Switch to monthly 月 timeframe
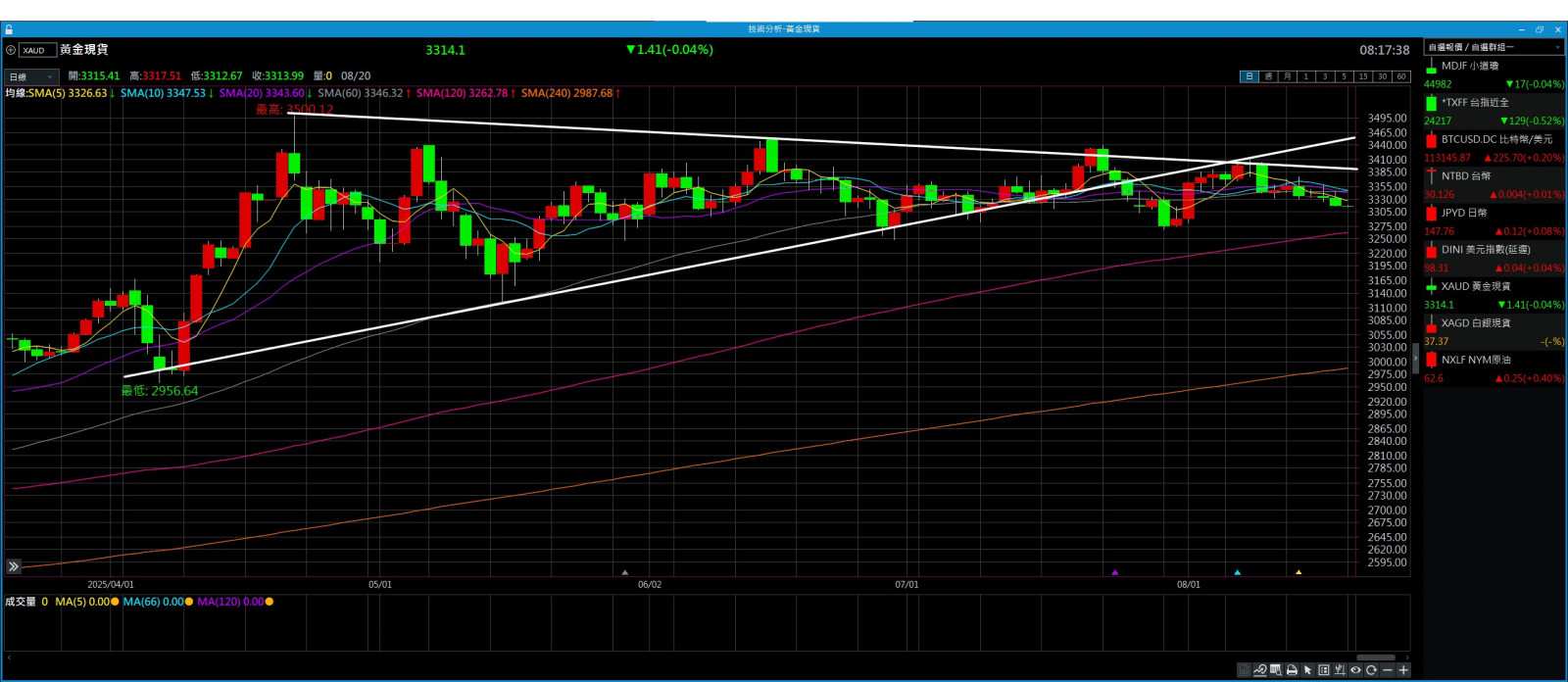 pyautogui.click(x=1287, y=76)
